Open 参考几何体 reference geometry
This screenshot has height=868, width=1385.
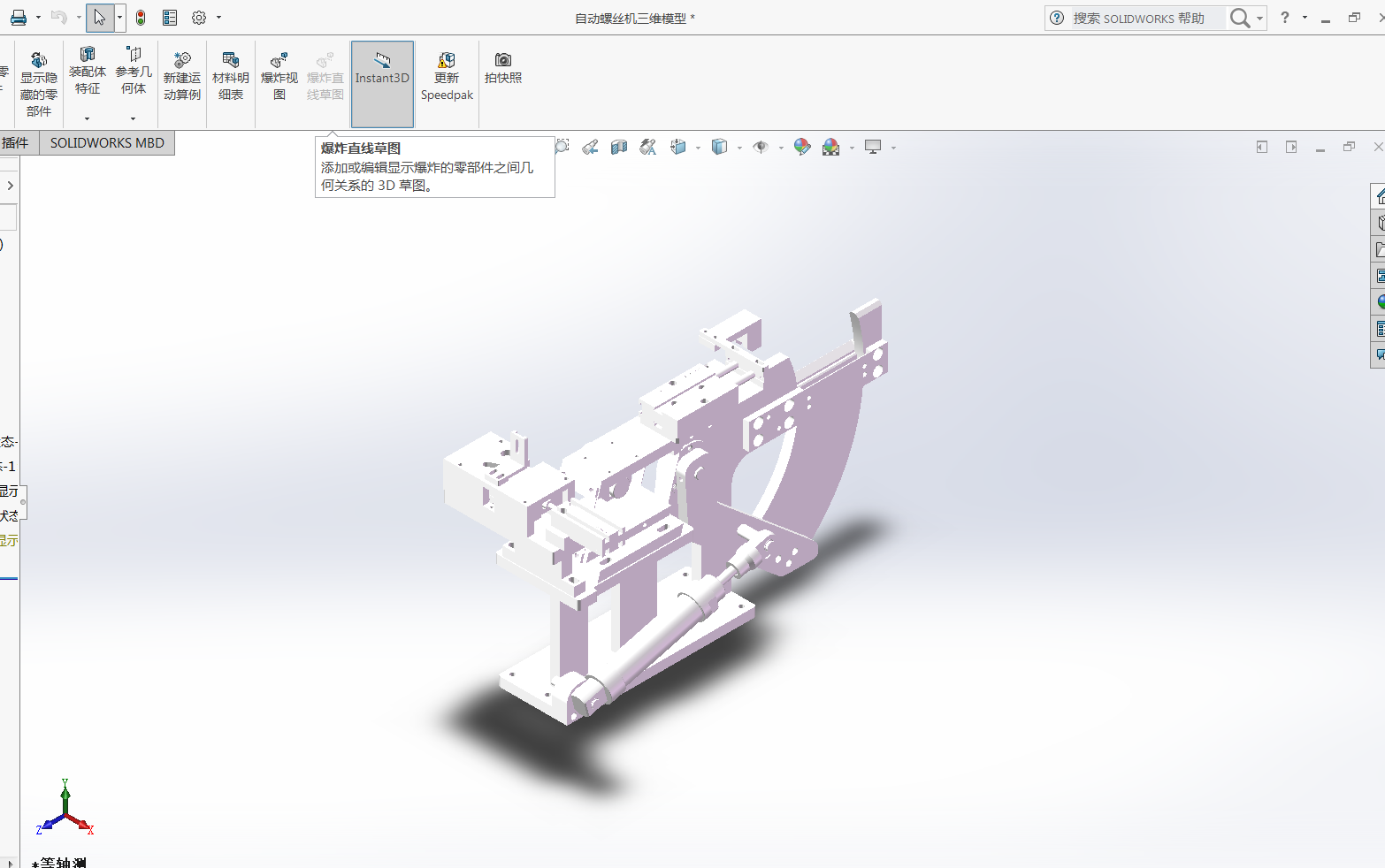coord(134,71)
